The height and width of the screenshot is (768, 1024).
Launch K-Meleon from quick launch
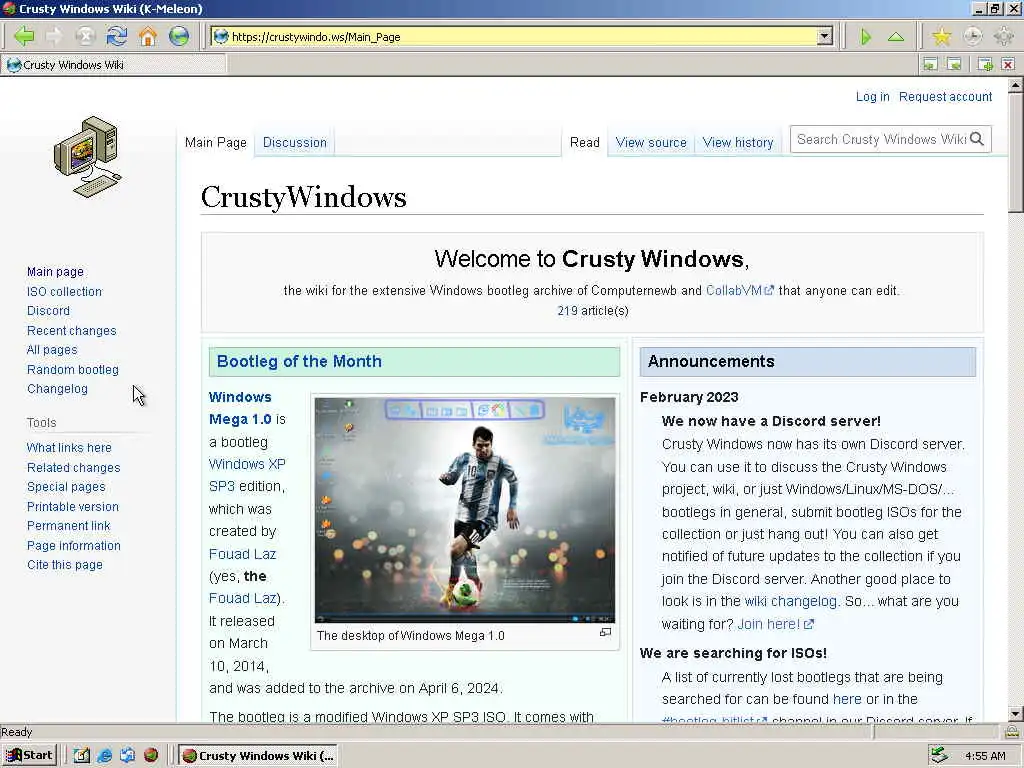pos(151,756)
